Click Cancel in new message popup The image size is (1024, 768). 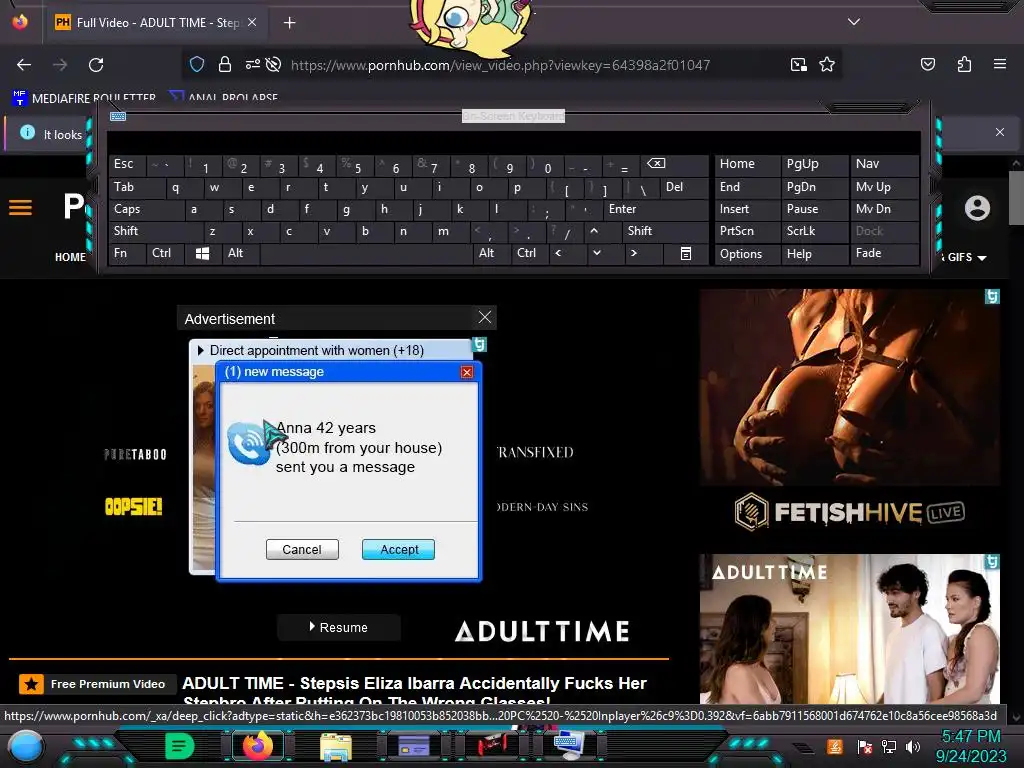[302, 549]
